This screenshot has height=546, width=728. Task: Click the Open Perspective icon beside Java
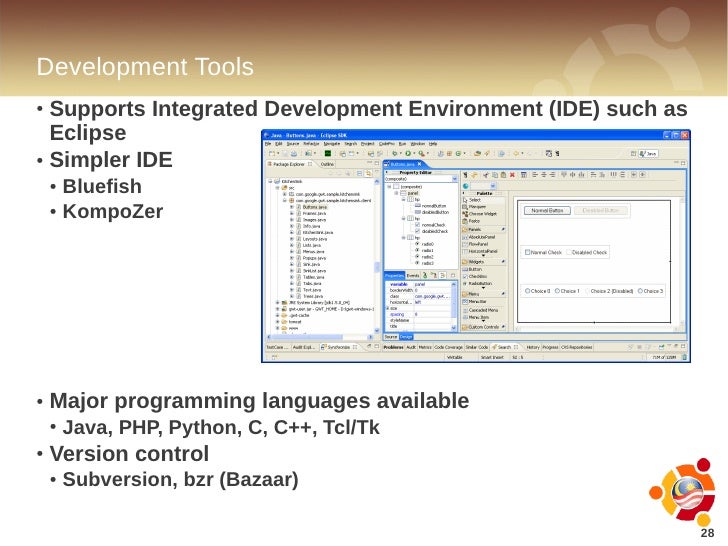point(633,154)
